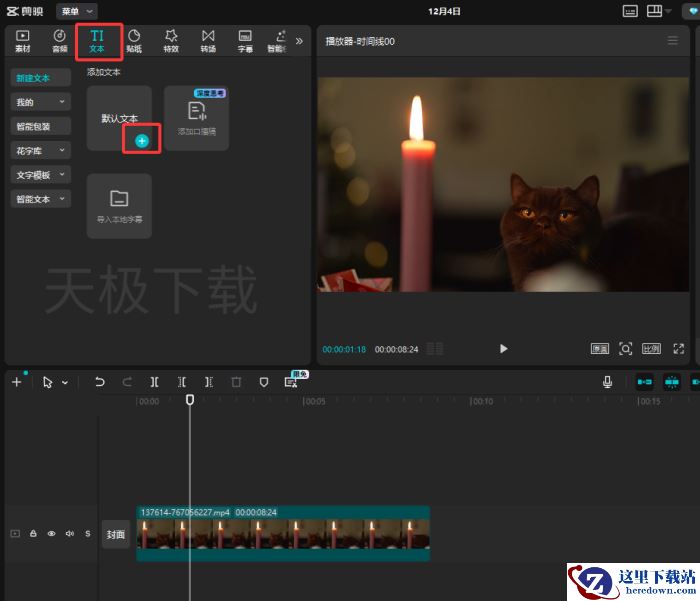Viewport: 700px width, 601px height.
Task: Switch to the 文本 text tab
Action: 97,41
